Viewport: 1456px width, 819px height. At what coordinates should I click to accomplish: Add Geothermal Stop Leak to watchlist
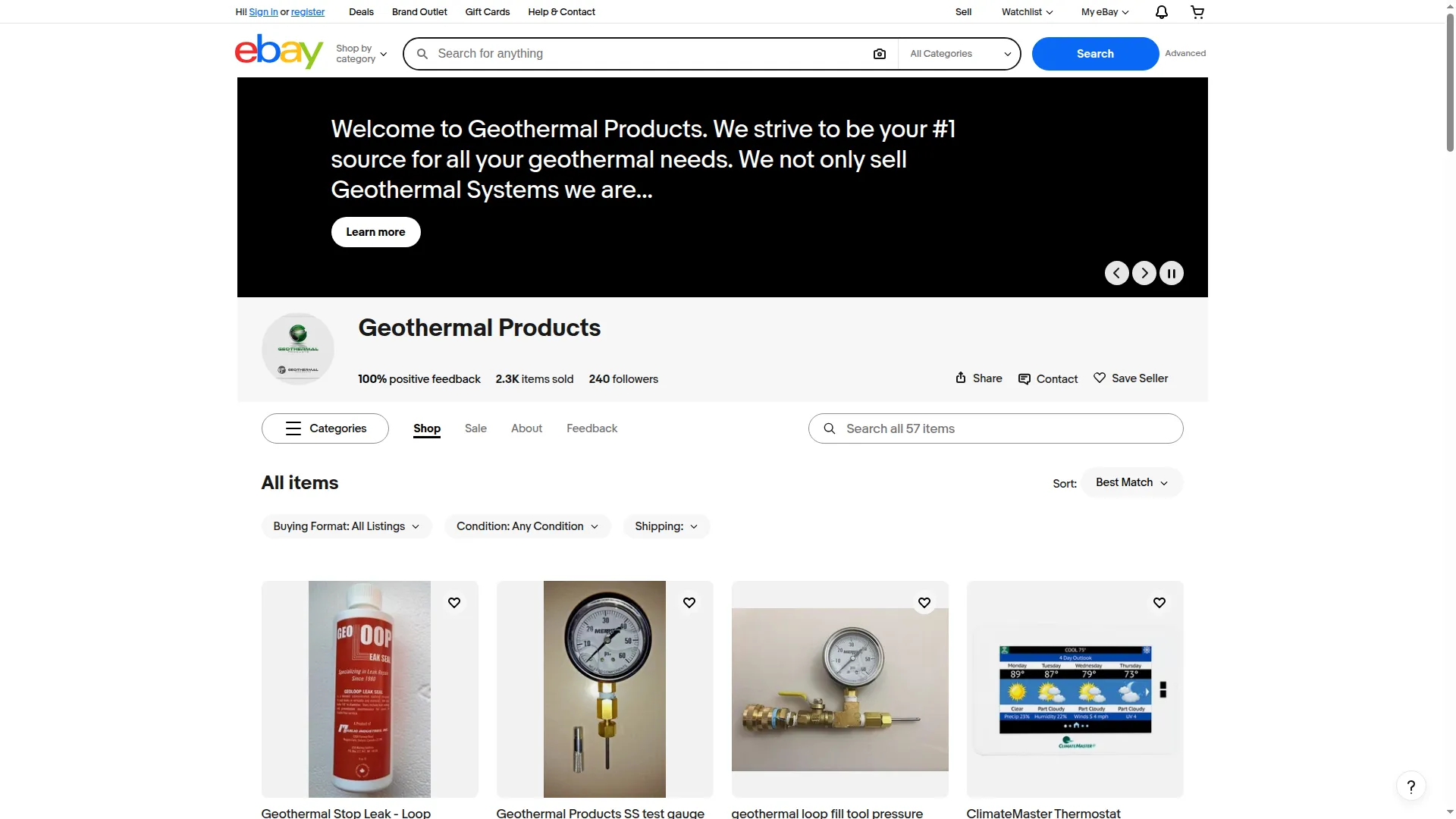click(454, 603)
